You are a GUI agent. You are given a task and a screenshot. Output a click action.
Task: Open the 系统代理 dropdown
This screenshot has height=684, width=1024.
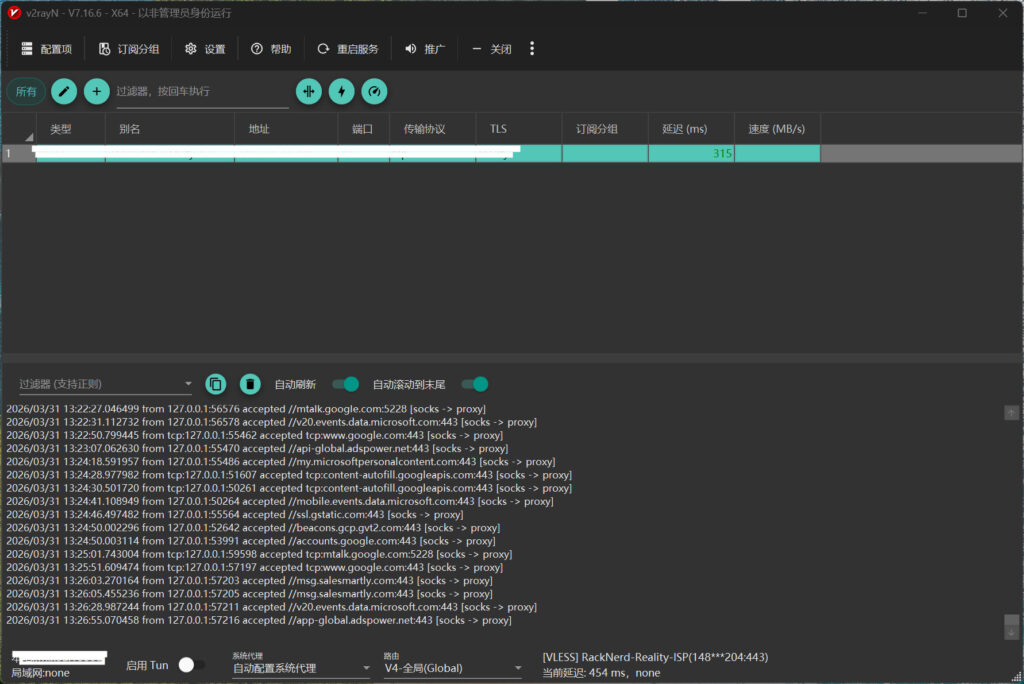[300, 668]
